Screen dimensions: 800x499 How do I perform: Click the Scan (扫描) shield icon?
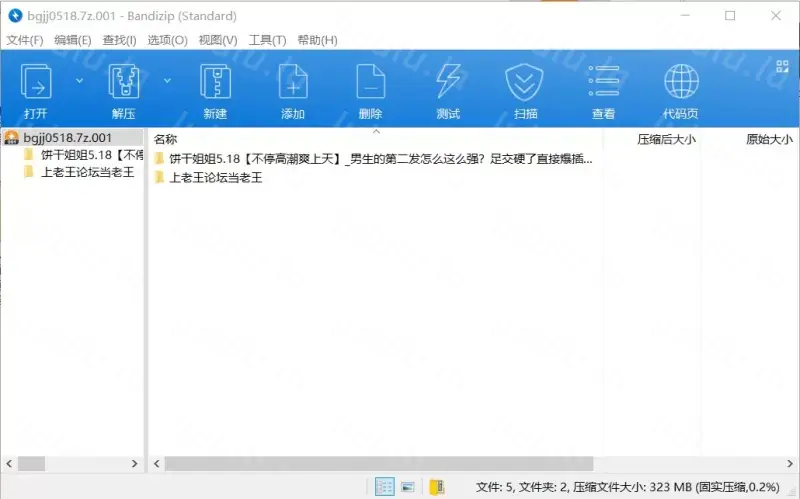coord(525,82)
